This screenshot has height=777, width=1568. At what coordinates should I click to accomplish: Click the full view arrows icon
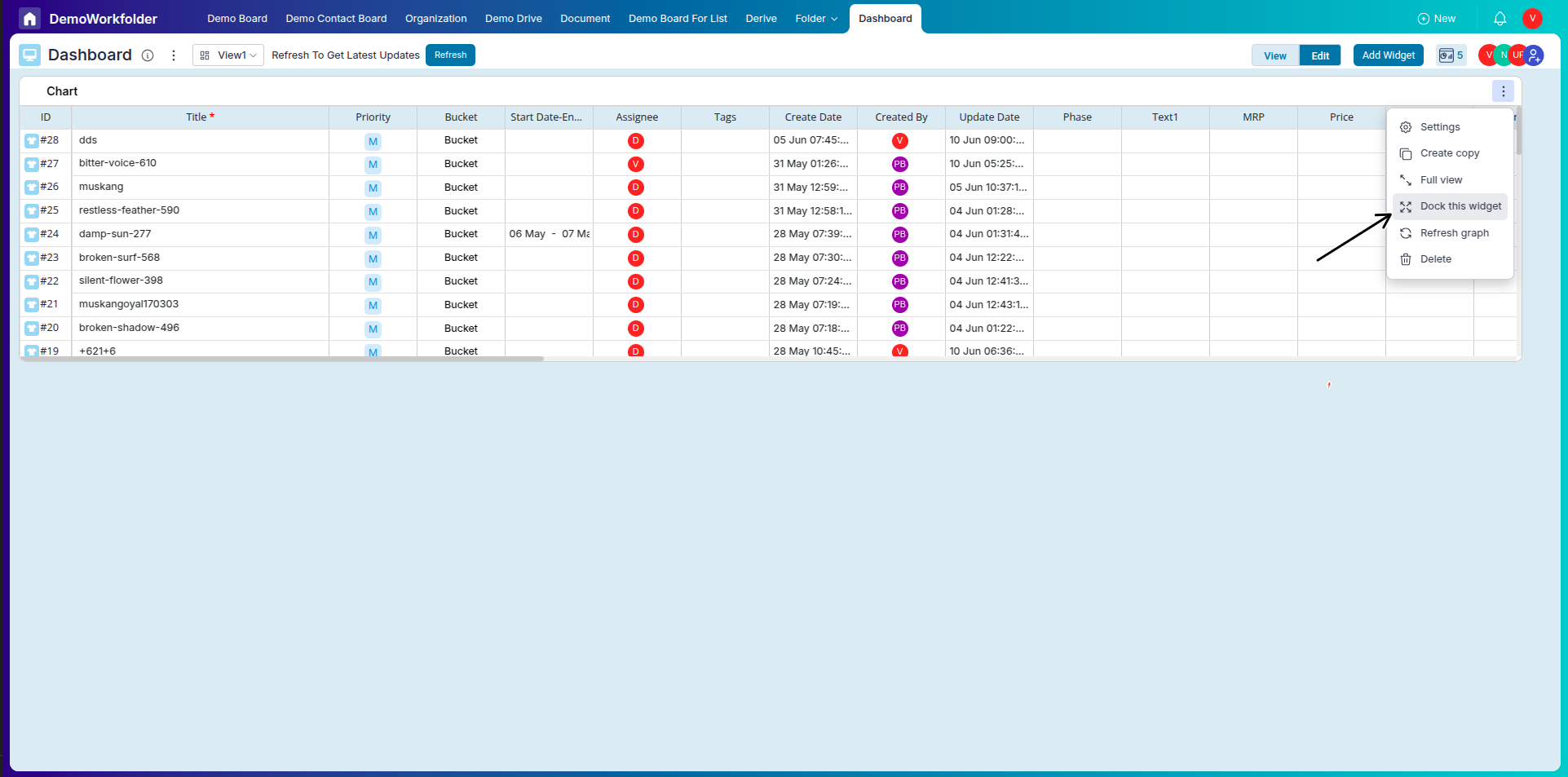(1406, 180)
